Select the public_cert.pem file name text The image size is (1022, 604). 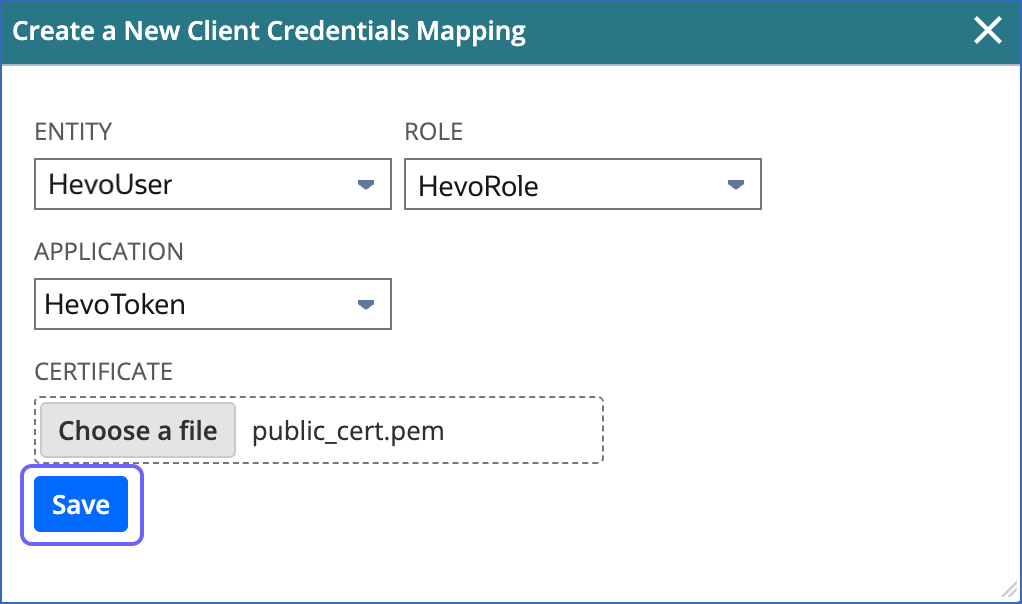tap(350, 430)
